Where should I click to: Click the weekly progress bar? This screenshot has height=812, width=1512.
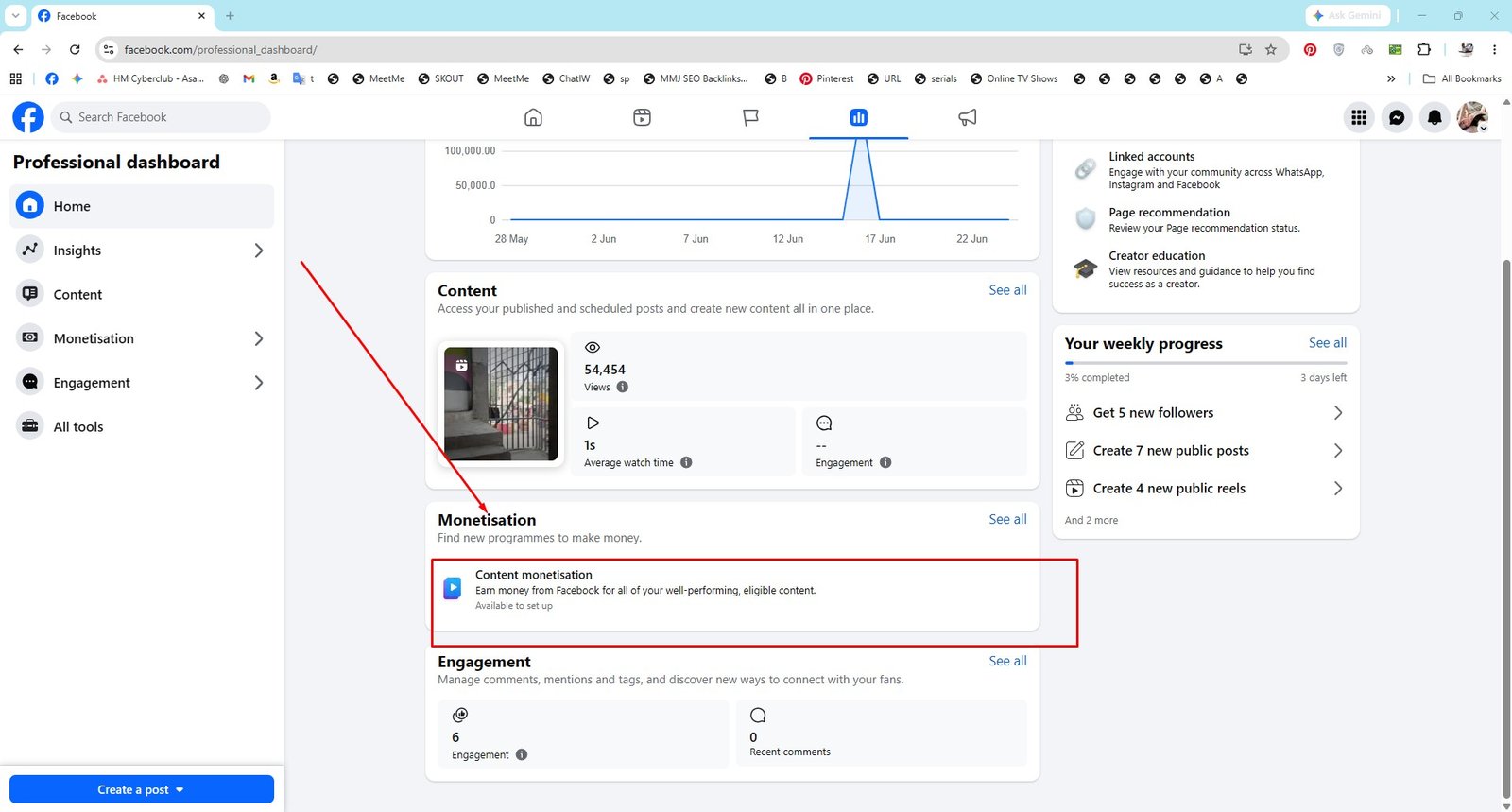pos(1206,363)
